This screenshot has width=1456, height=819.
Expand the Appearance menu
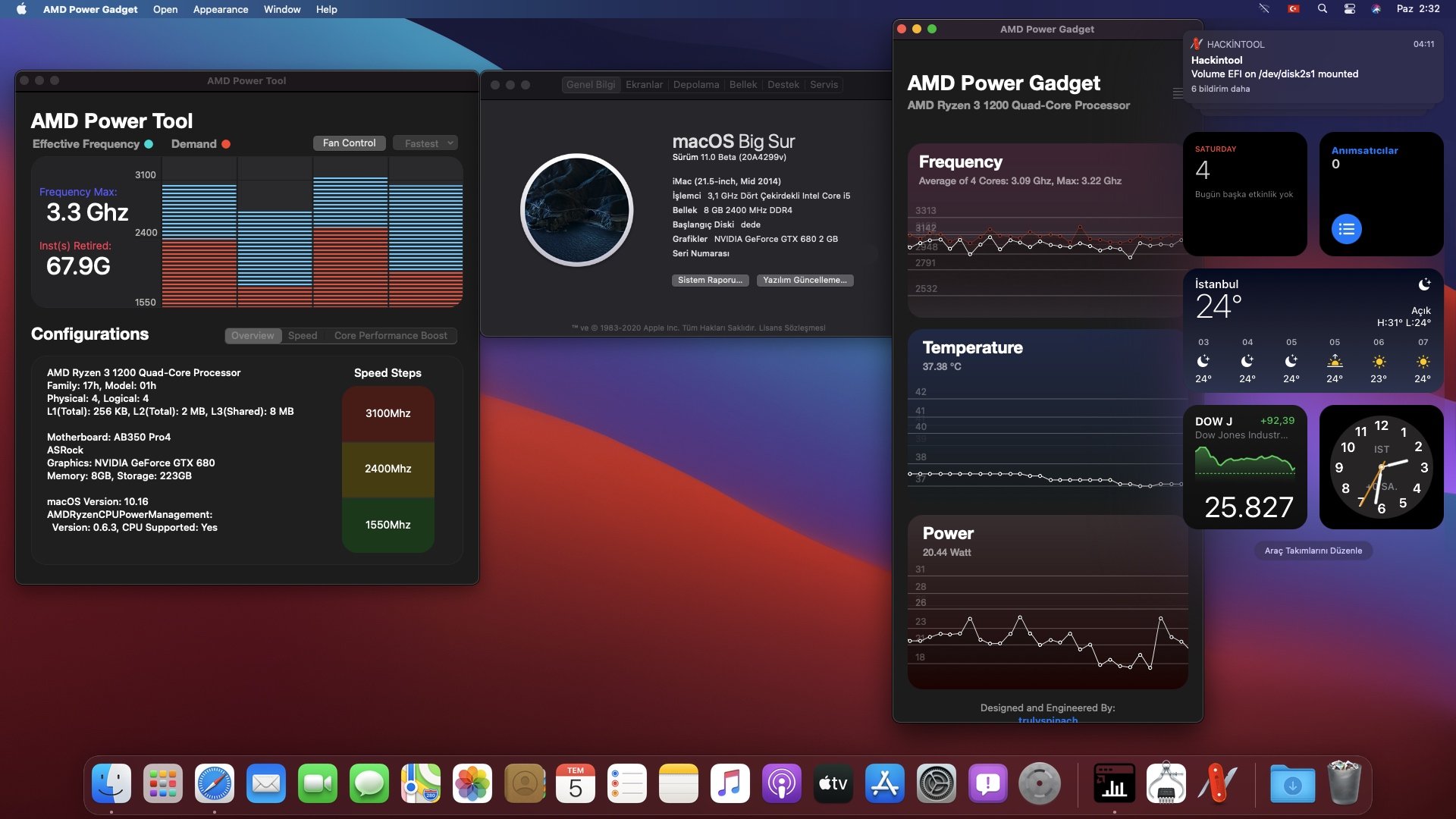point(220,9)
